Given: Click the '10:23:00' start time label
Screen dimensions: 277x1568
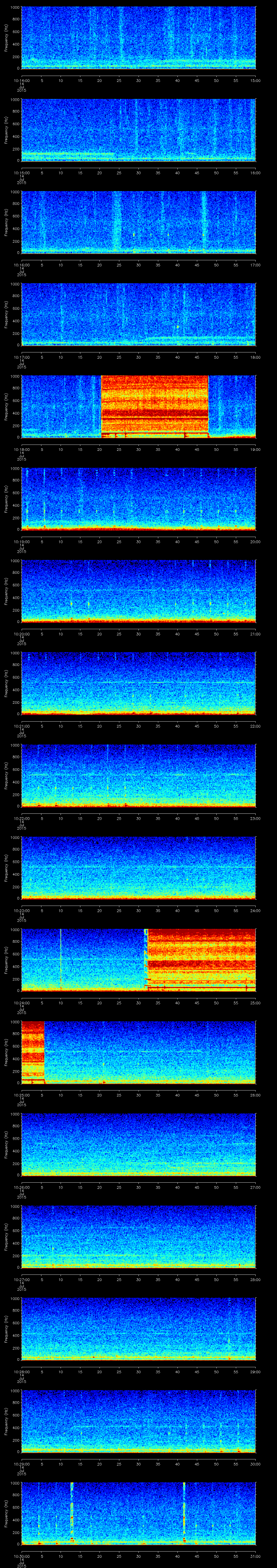Looking at the screenshot, I should (21, 910).
